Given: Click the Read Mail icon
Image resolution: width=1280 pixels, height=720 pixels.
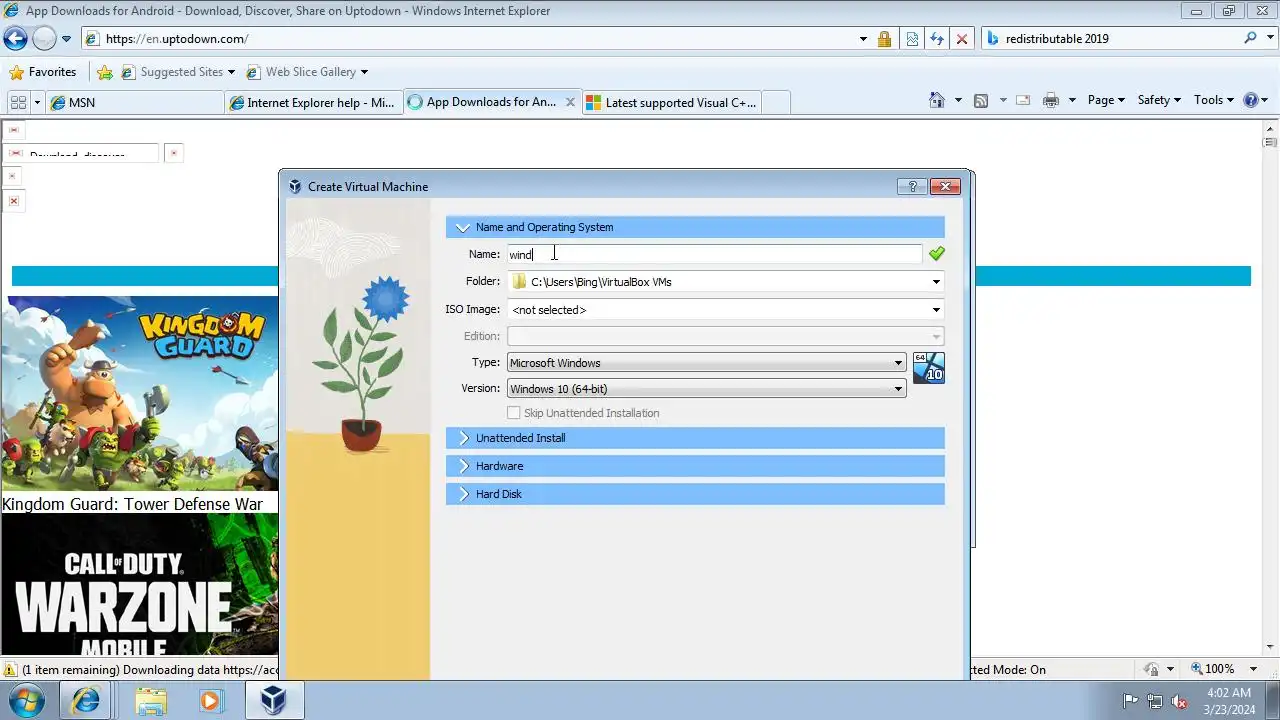Looking at the screenshot, I should [1023, 100].
